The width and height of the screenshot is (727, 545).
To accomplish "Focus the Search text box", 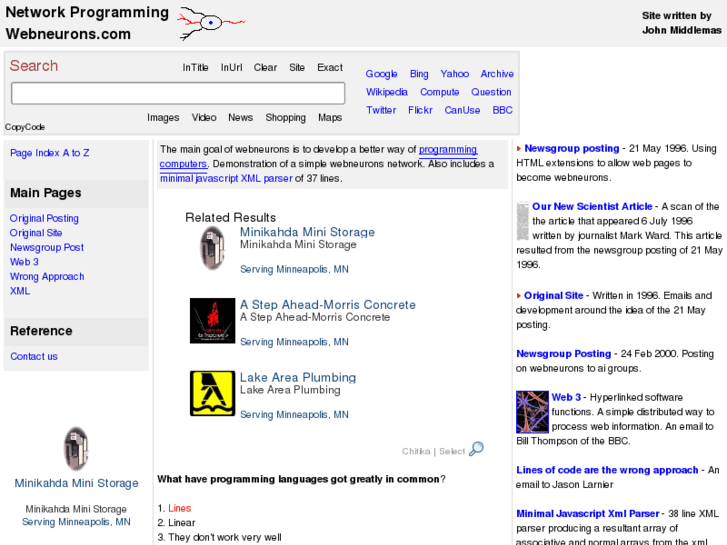I will click(178, 94).
